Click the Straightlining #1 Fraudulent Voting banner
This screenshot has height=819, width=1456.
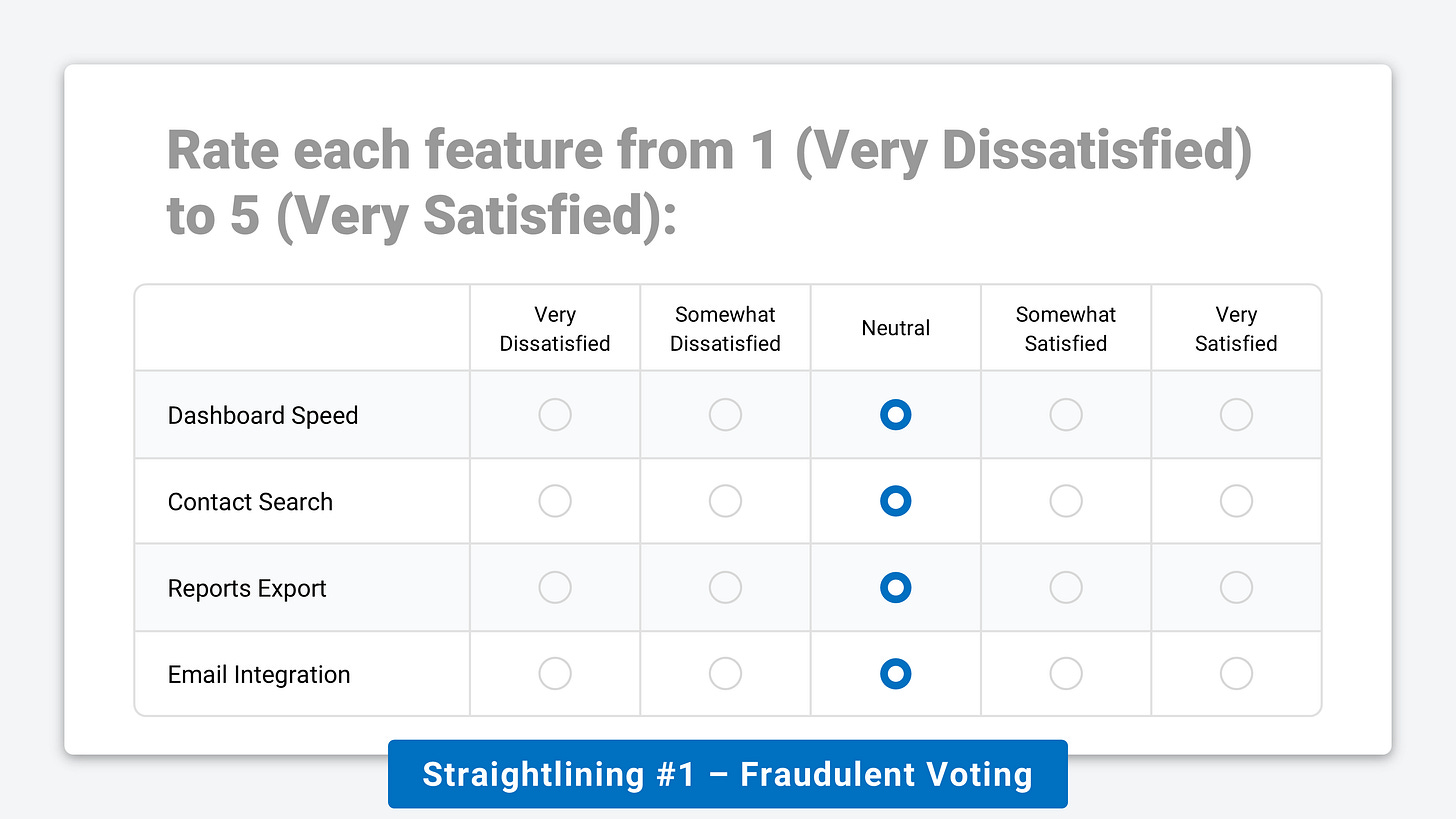coord(727,774)
